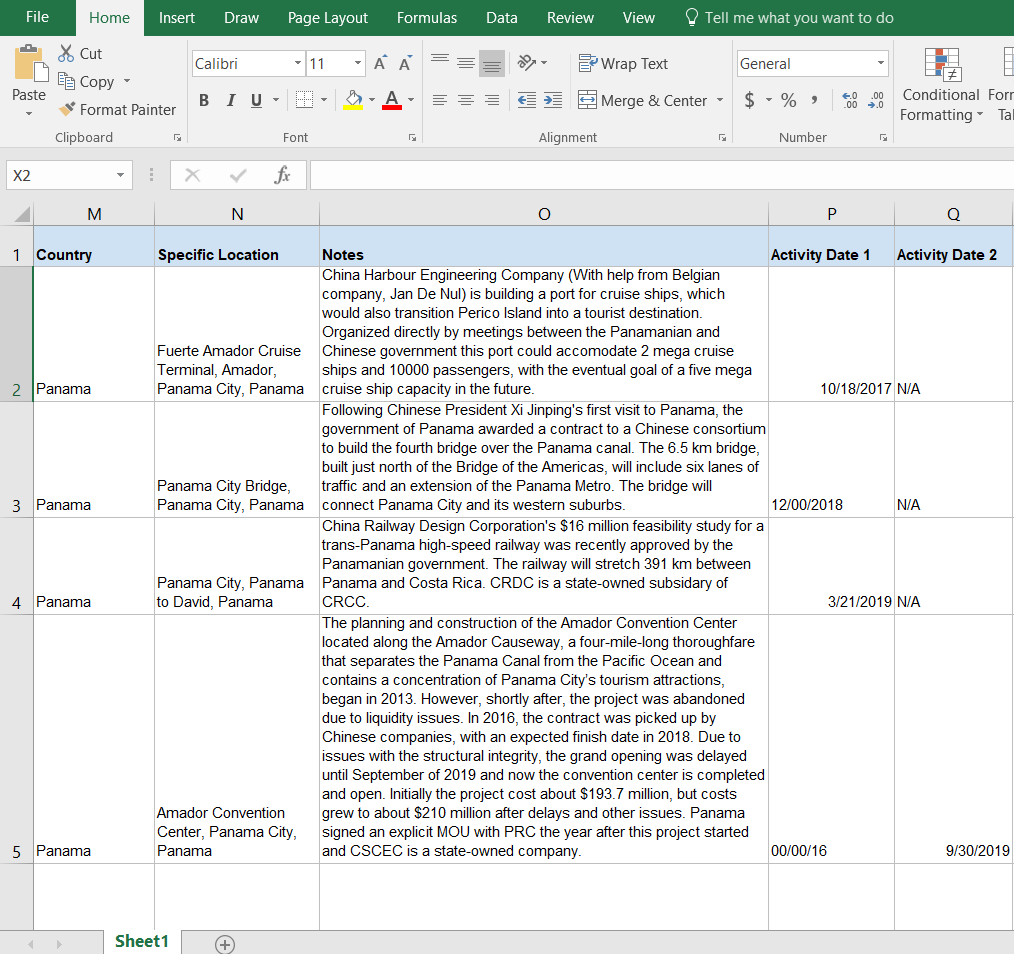This screenshot has width=1014, height=954.
Task: Apply the red Font Color A
Action: pyautogui.click(x=392, y=100)
